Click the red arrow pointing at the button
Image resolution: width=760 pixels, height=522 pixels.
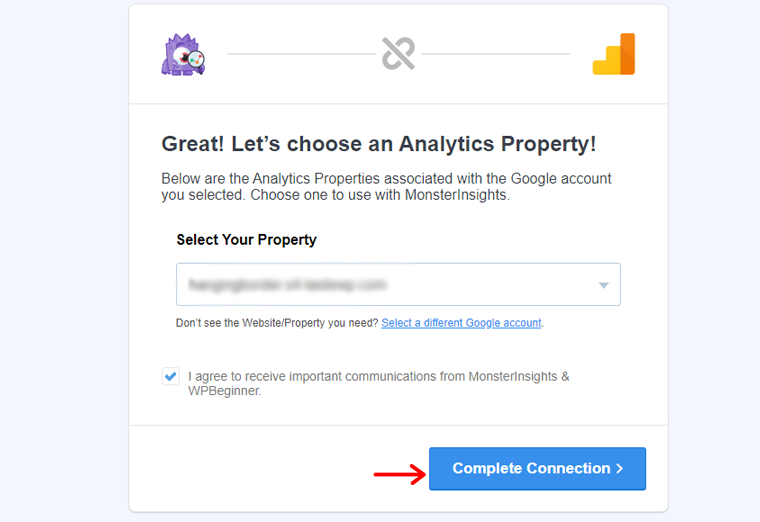pos(399,474)
